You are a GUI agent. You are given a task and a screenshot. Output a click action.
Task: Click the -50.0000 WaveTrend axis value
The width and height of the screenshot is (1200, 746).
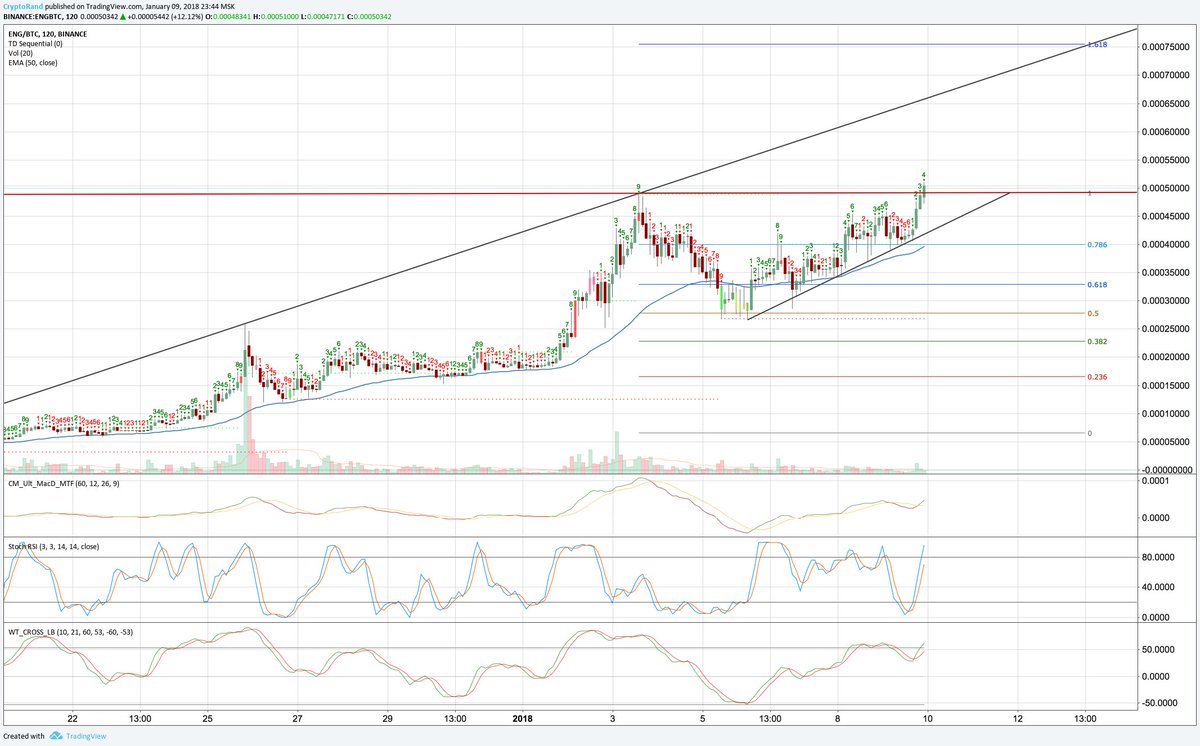(1162, 703)
